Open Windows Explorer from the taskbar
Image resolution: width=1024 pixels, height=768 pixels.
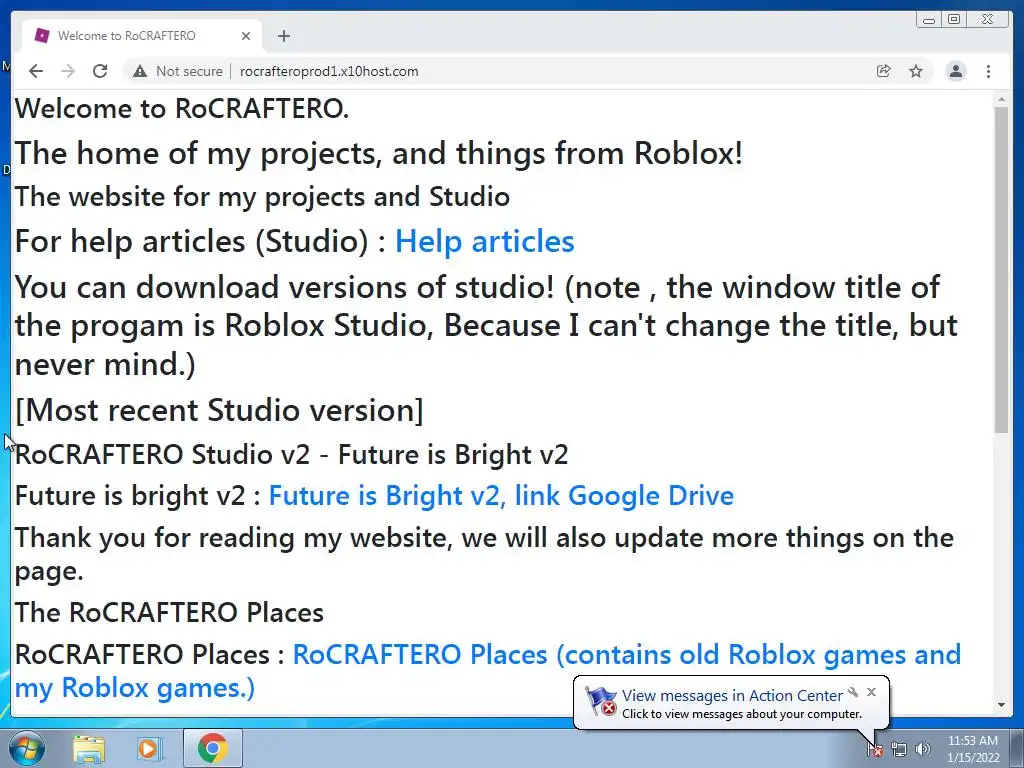point(89,748)
